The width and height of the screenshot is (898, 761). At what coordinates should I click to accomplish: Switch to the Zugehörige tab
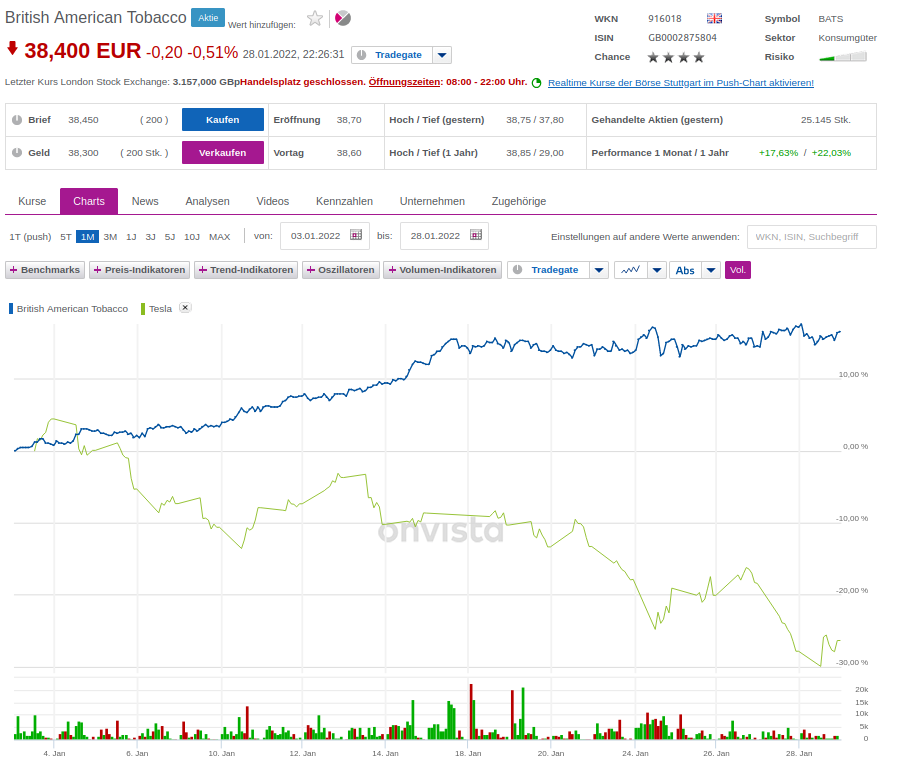(x=519, y=202)
